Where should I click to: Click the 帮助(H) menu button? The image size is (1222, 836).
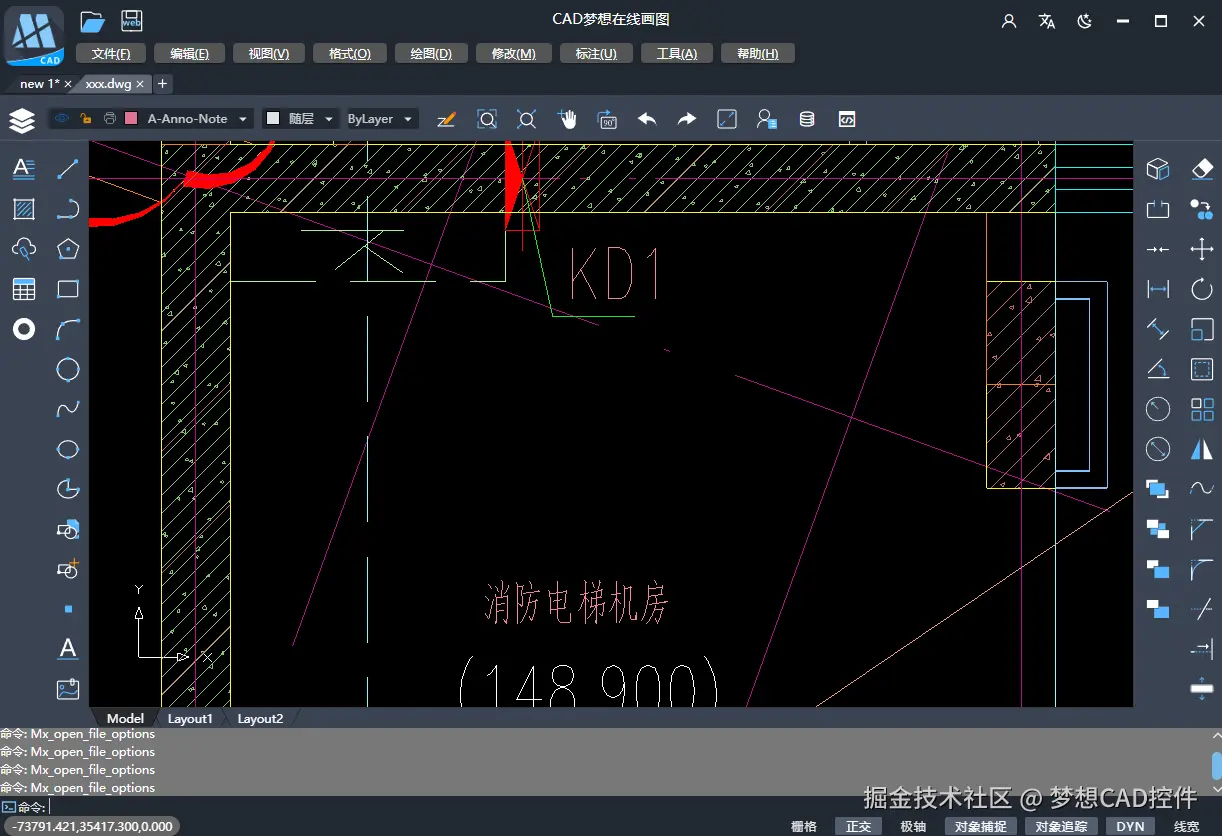tap(757, 53)
